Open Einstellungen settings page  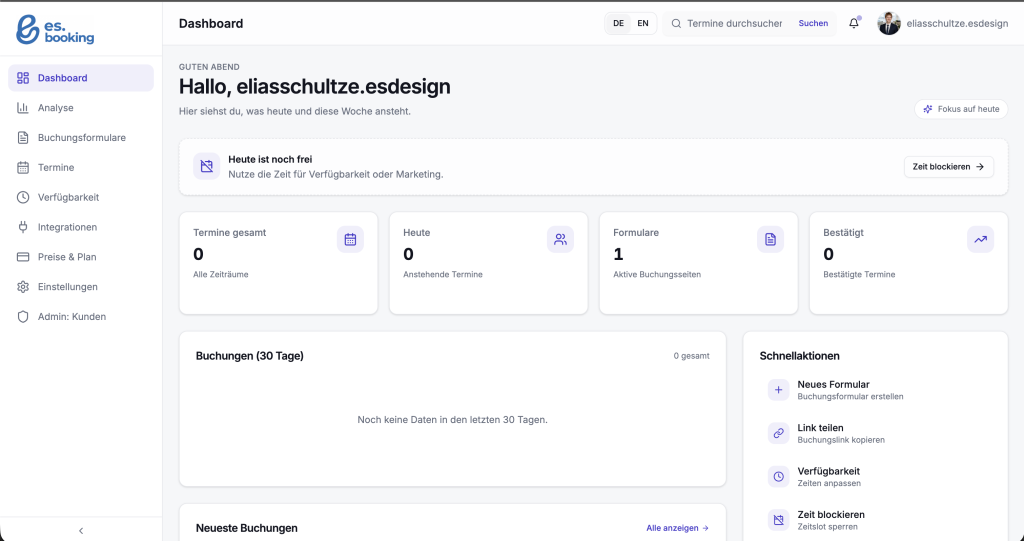81,287
